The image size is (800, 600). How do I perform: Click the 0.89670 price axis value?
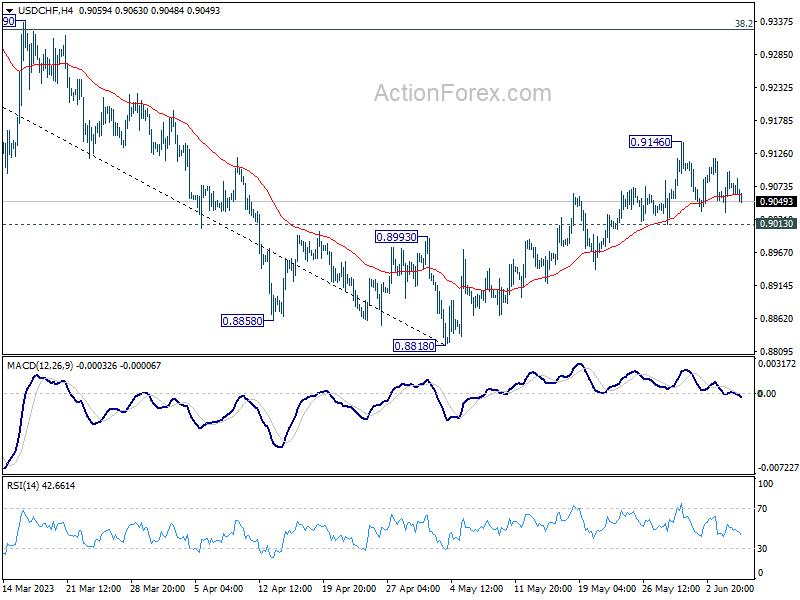tap(777, 253)
